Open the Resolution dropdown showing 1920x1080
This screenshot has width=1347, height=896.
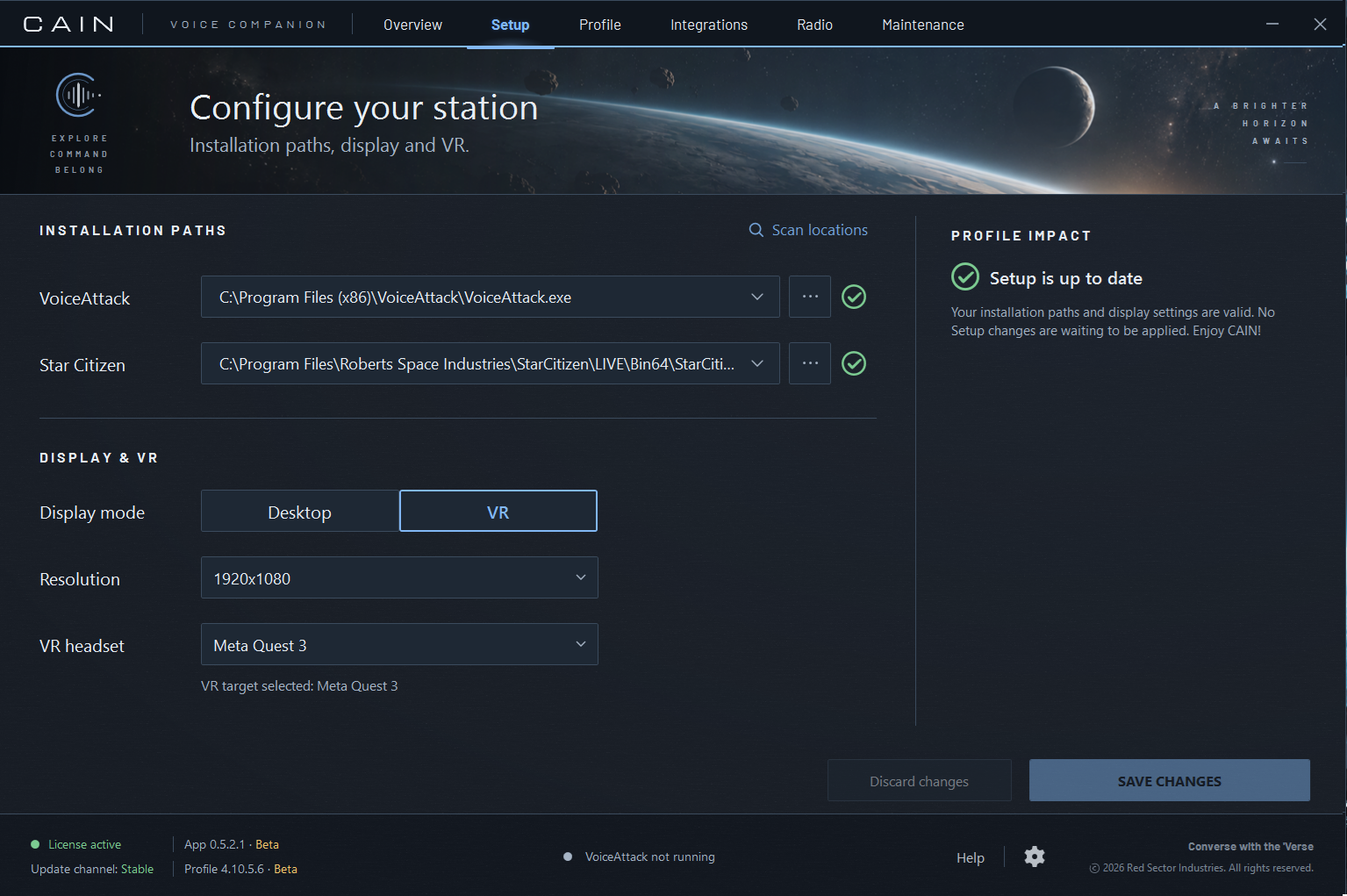[x=399, y=577]
